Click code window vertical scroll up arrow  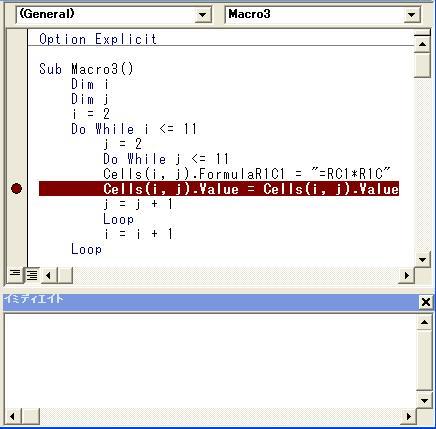pos(423,44)
